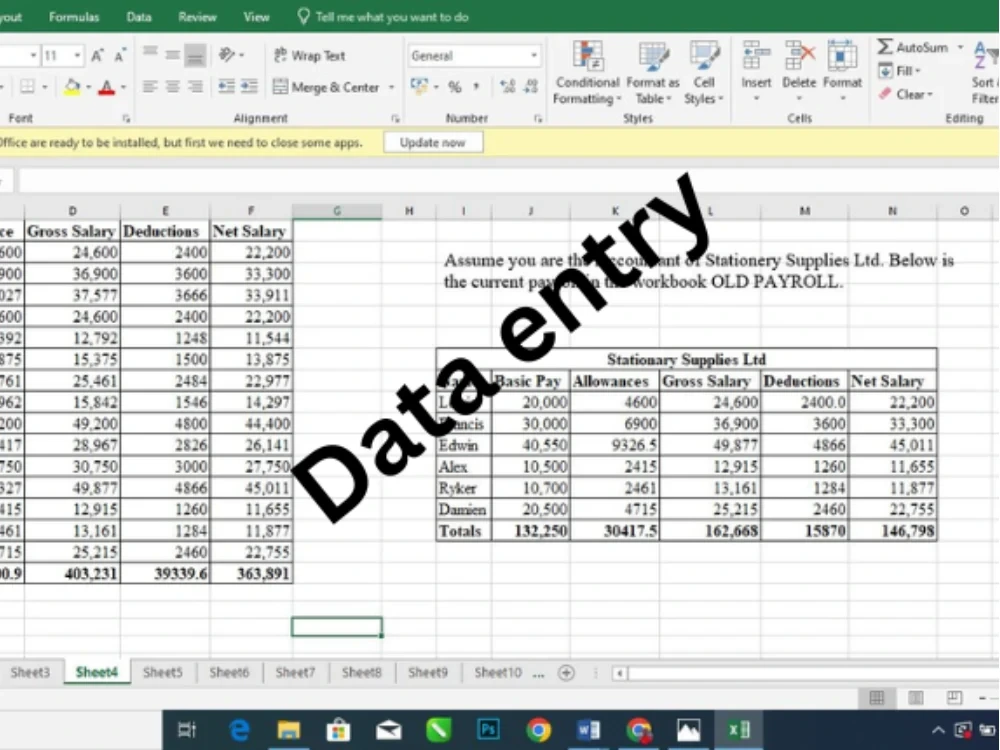1000x750 pixels.
Task: Decrease font size with the small A icon
Action: point(119,56)
